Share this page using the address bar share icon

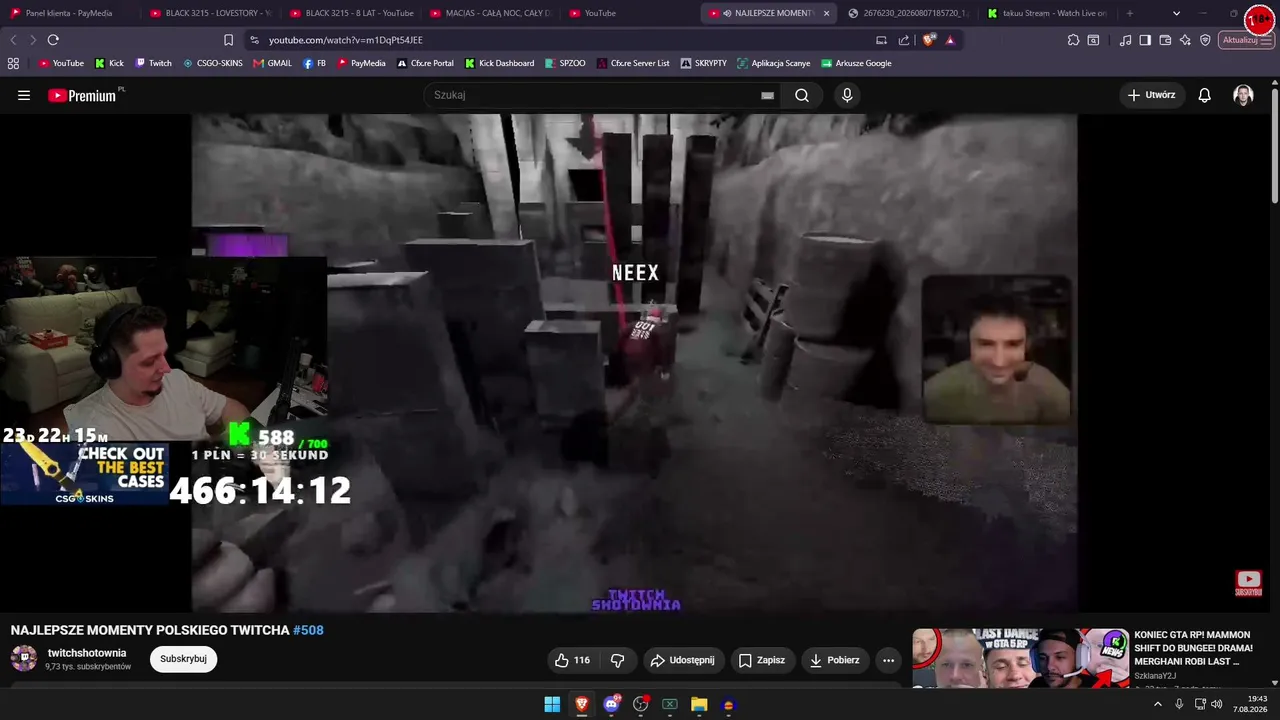coord(904,40)
